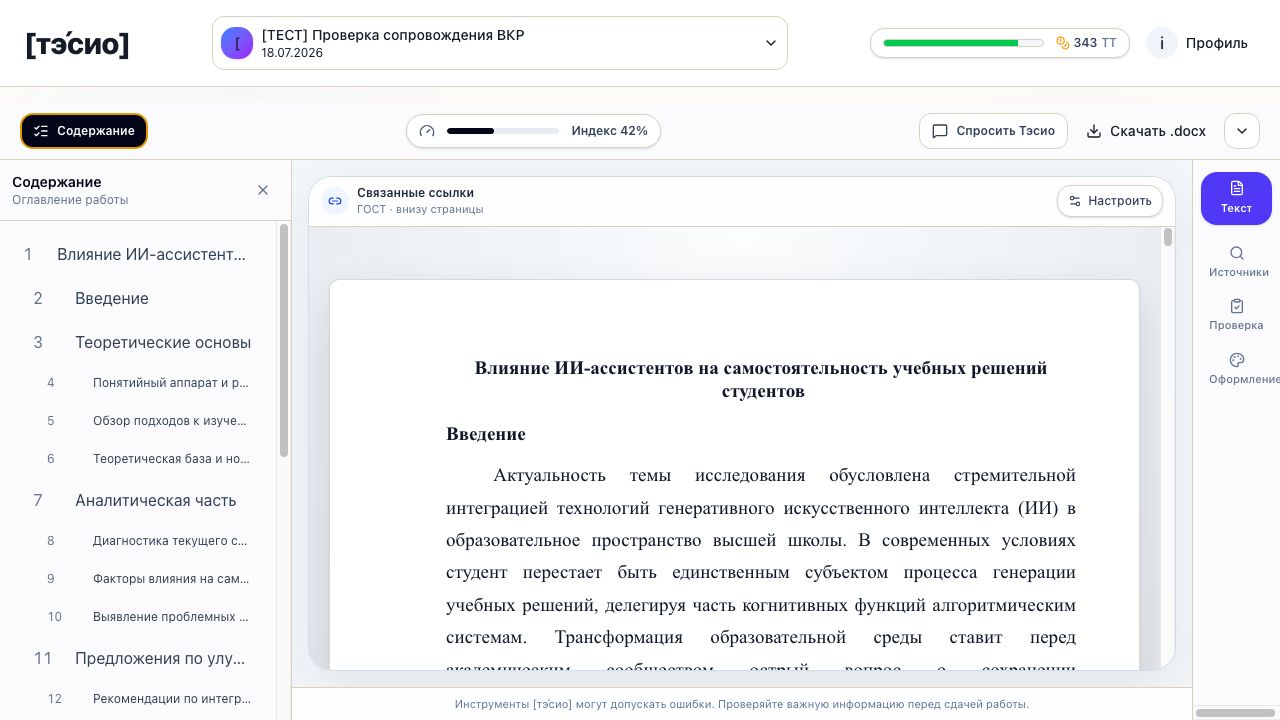Click the Оглавление работы subtitle
The image size is (1280, 720).
tap(70, 200)
